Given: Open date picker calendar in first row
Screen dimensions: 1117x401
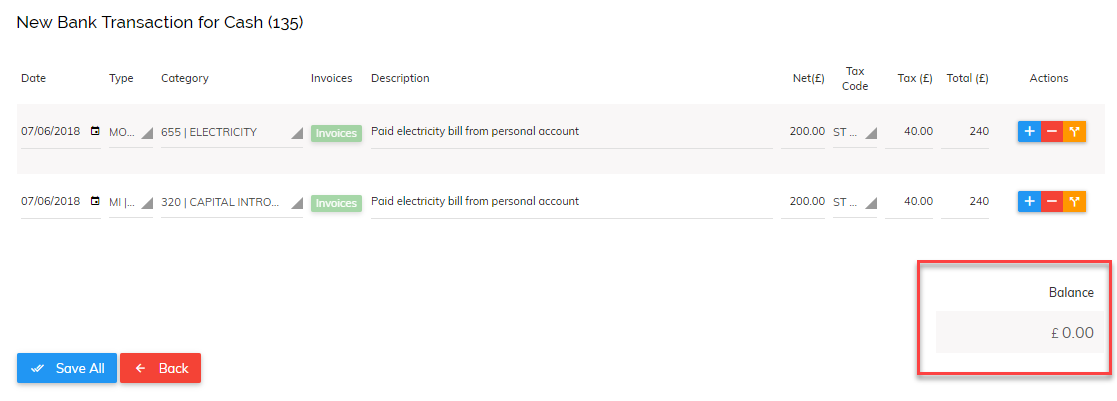Looking at the screenshot, I should [95, 131].
